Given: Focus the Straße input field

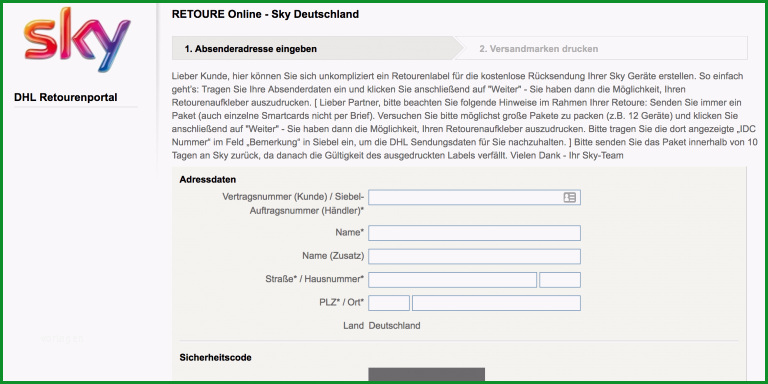Looking at the screenshot, I should click(452, 280).
